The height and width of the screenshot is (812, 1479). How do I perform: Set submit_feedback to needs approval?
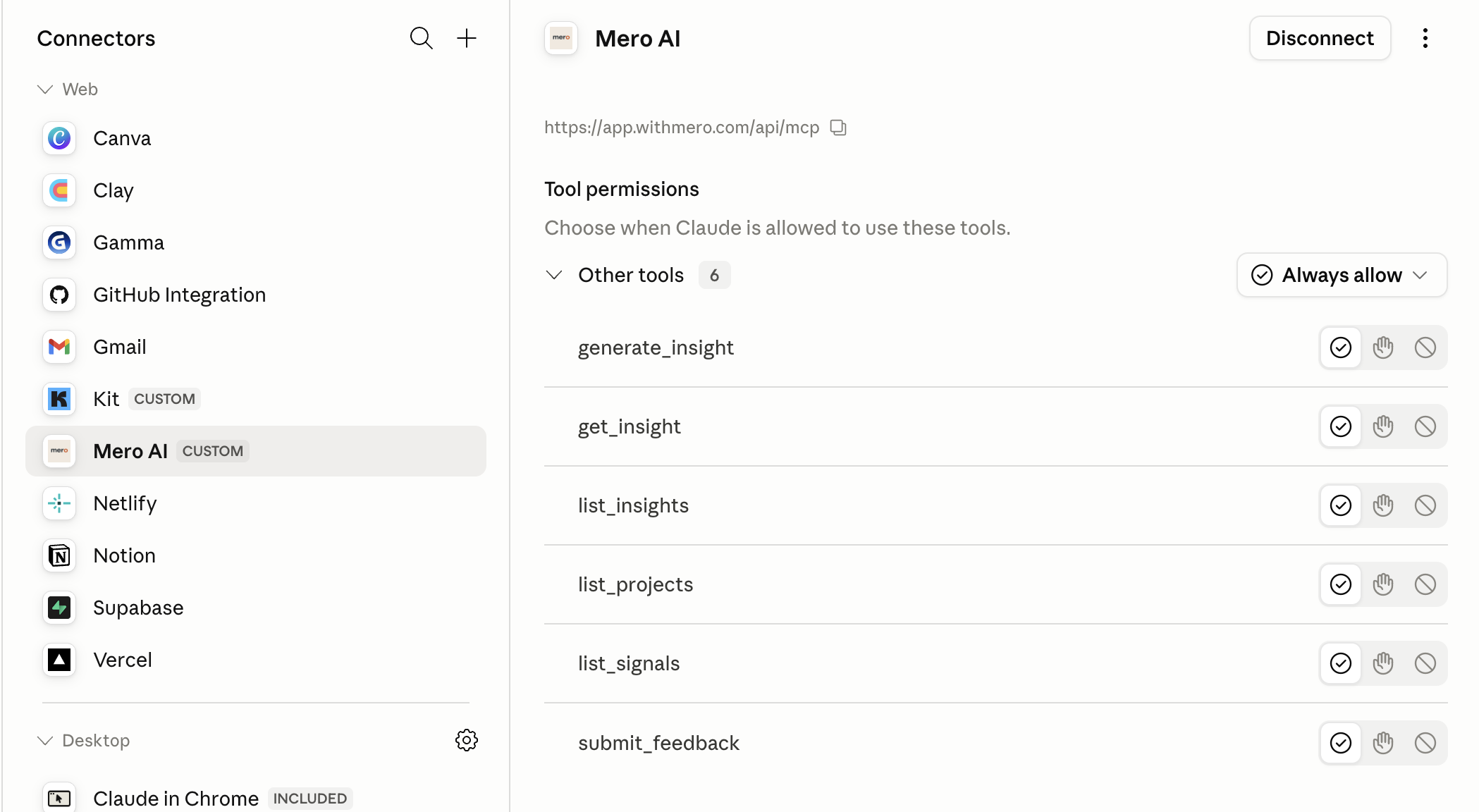click(x=1383, y=743)
